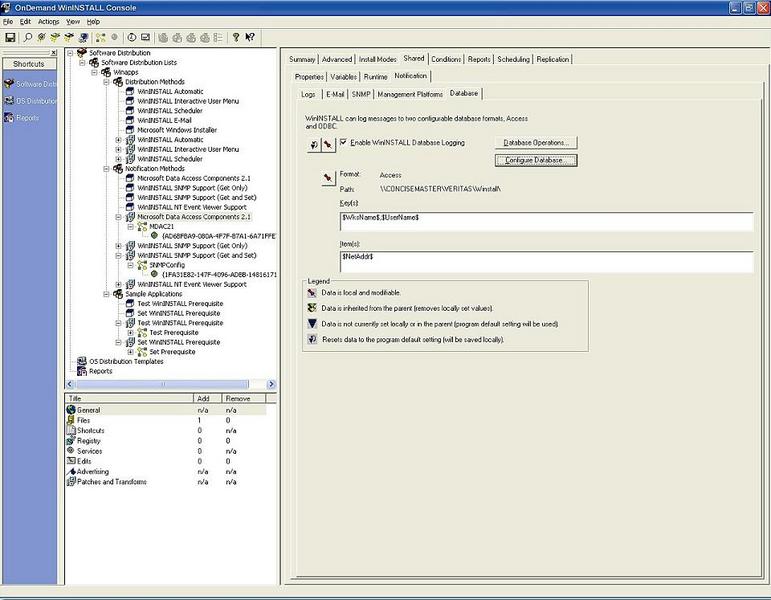Collapse the Software Distribution Lists node
Screen dimensions: 771x600
click(x=82, y=62)
